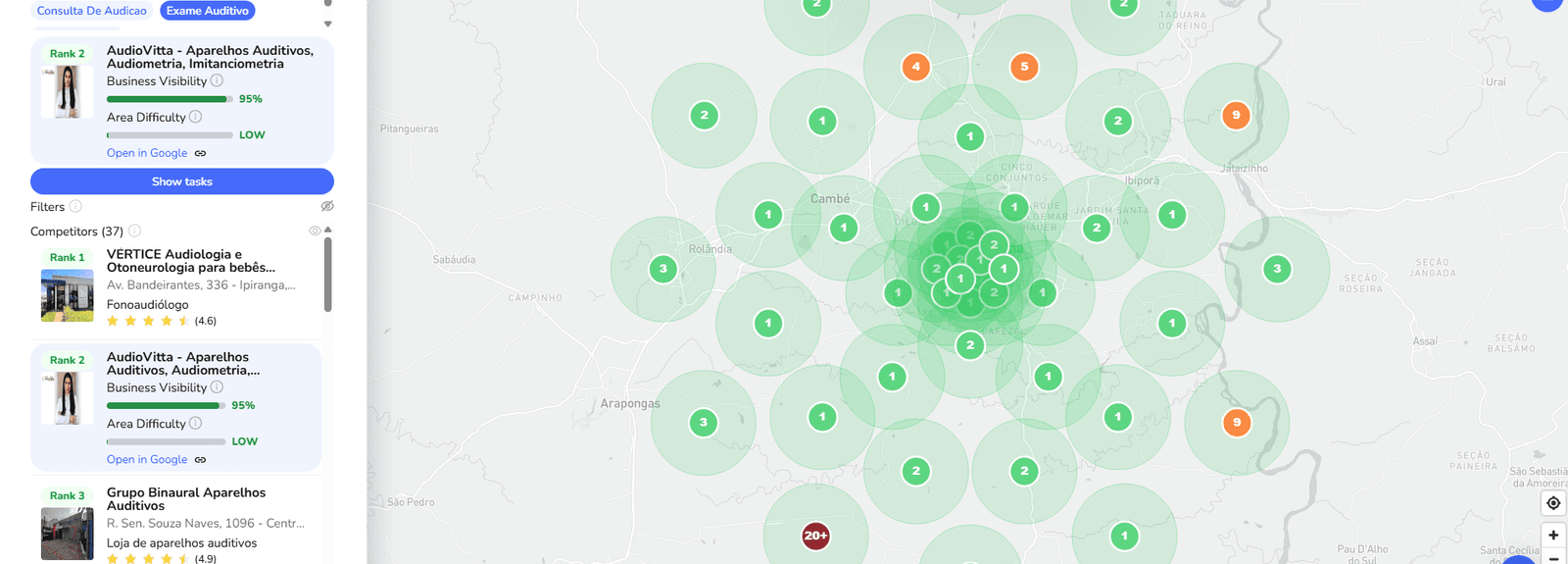The height and width of the screenshot is (564, 1568).
Task: Click the competitors list scrollbar
Action: click(x=327, y=275)
